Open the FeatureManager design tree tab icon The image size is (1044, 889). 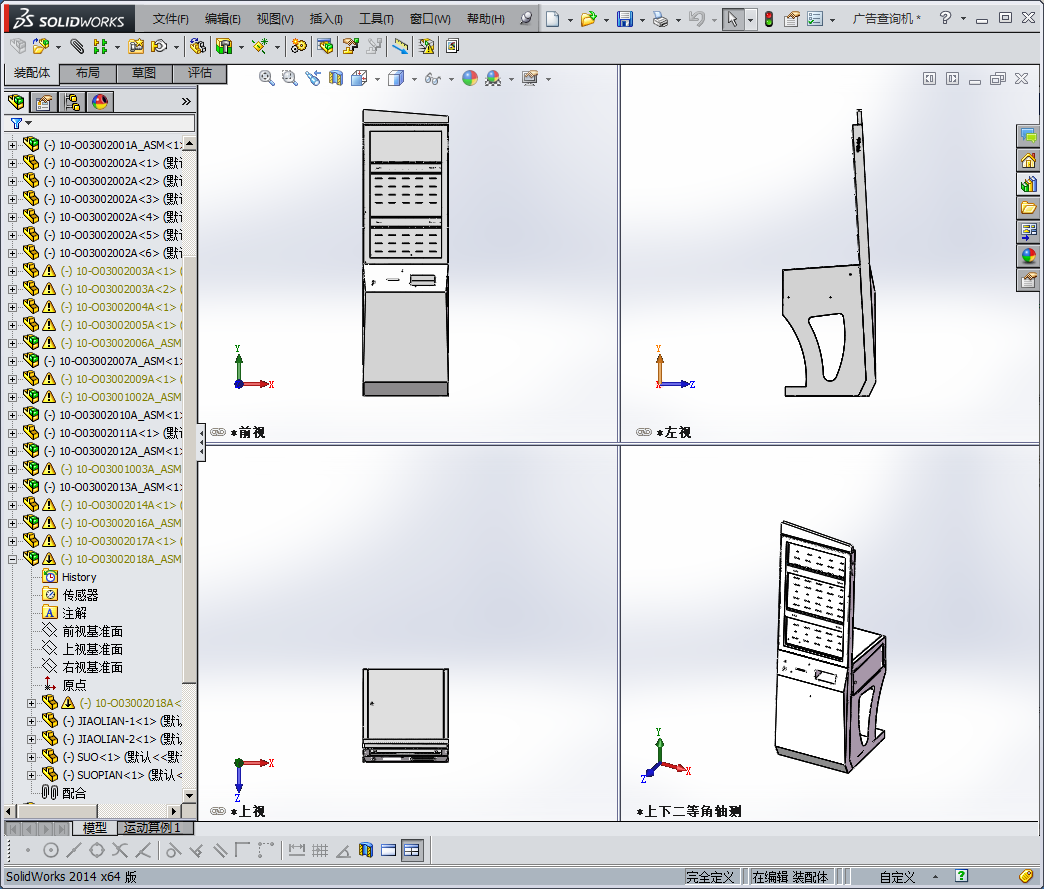point(16,101)
